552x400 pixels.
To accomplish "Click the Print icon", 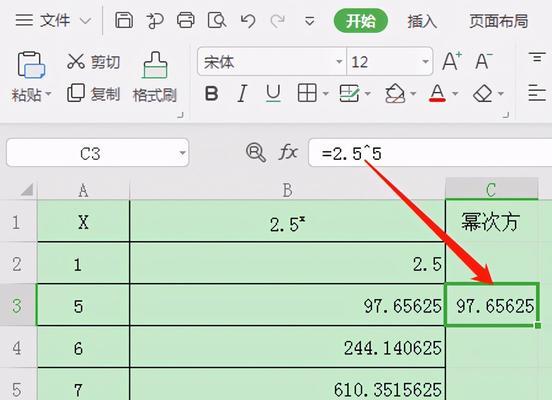I will (x=186, y=20).
